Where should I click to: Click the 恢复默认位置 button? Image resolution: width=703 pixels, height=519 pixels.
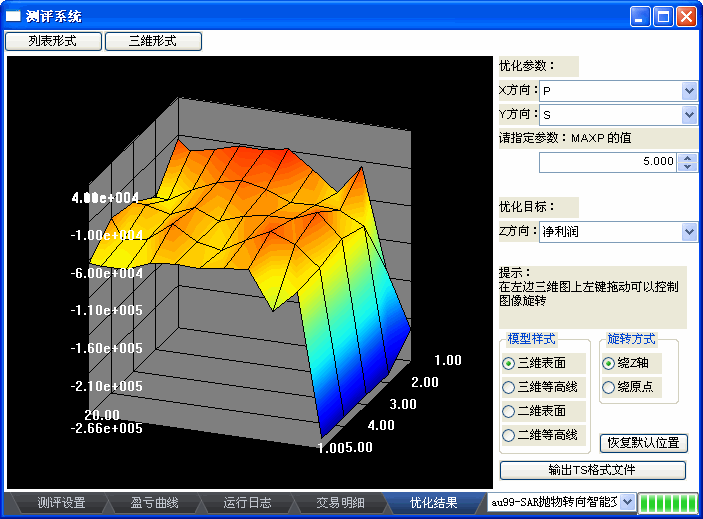643,442
